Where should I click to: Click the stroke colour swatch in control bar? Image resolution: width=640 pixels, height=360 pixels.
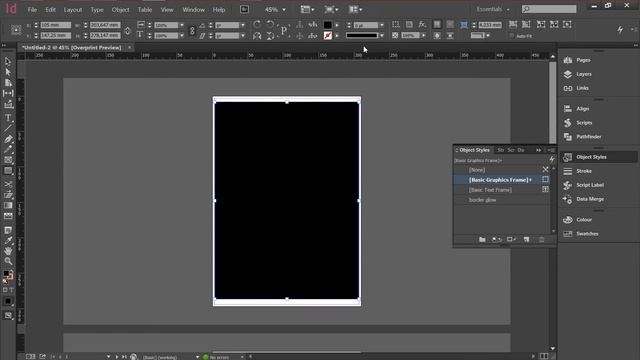coord(327,36)
